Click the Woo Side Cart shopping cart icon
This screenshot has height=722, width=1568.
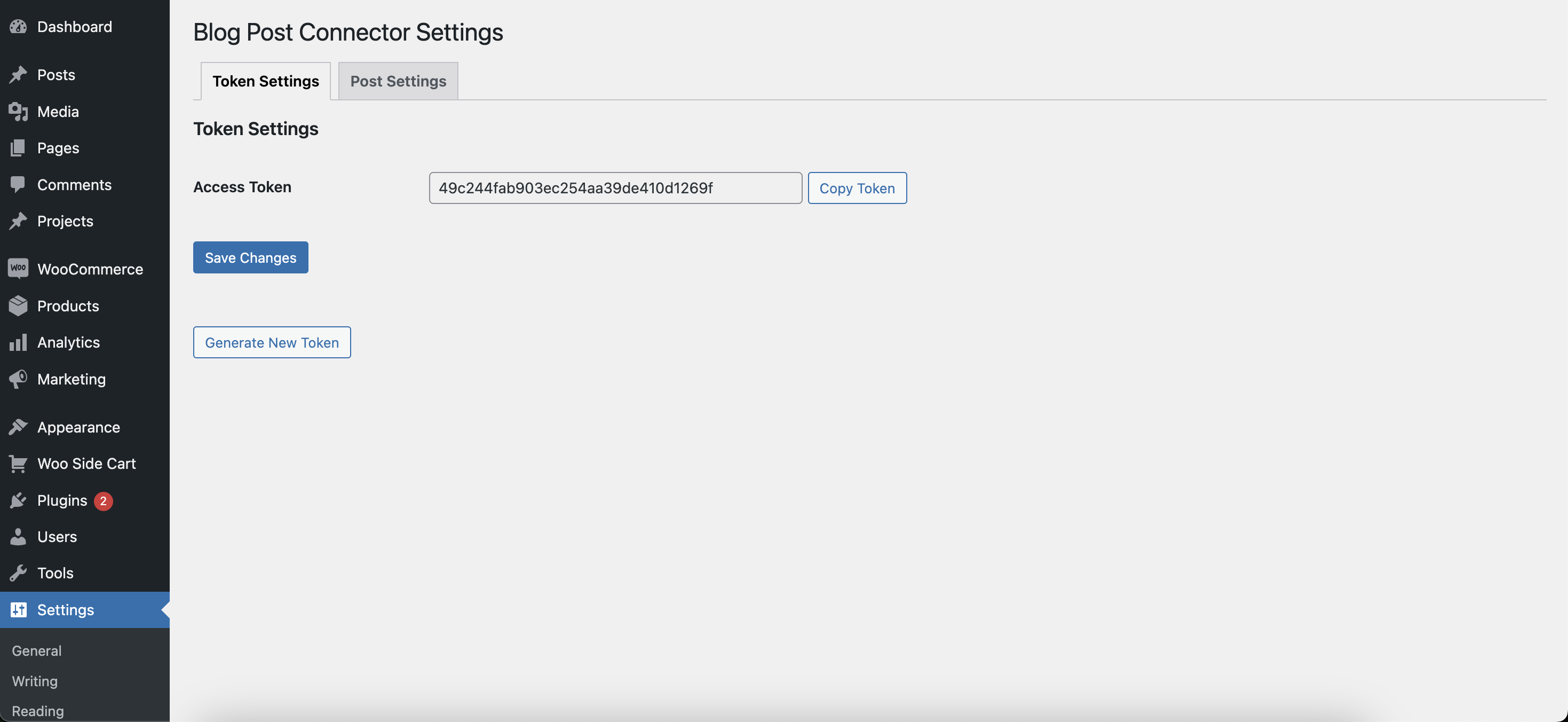pyautogui.click(x=18, y=463)
